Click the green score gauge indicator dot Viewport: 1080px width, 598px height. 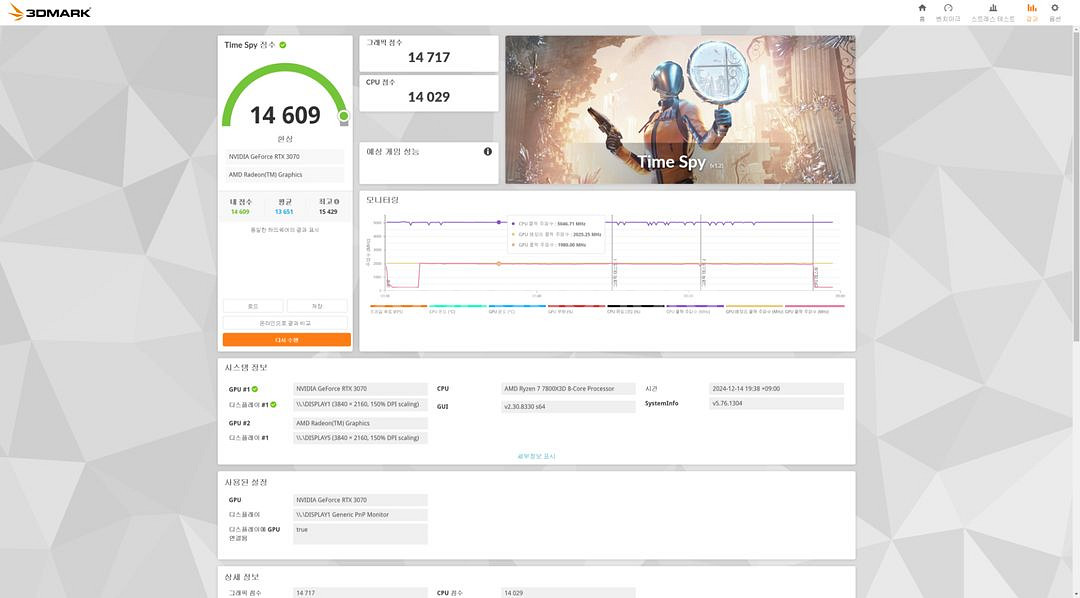coord(343,116)
